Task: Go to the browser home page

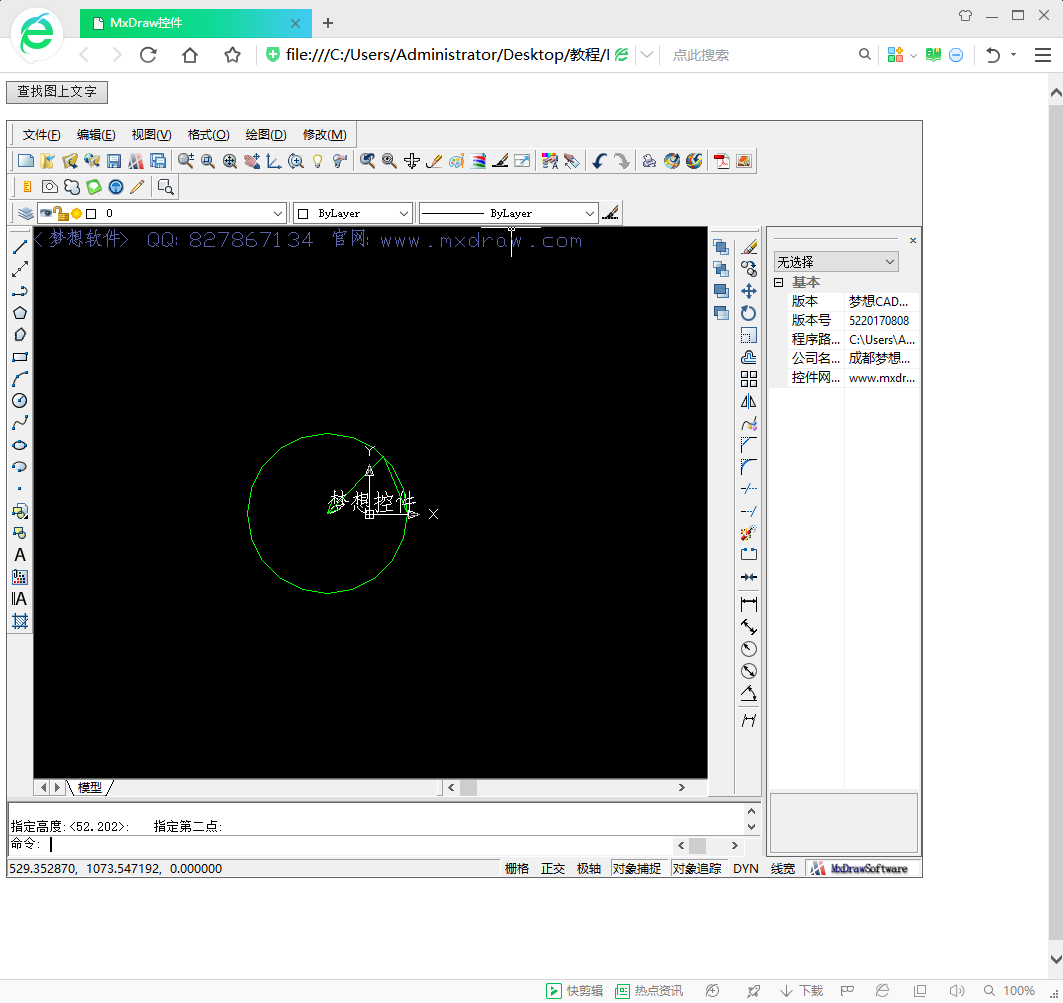Action: coord(190,55)
